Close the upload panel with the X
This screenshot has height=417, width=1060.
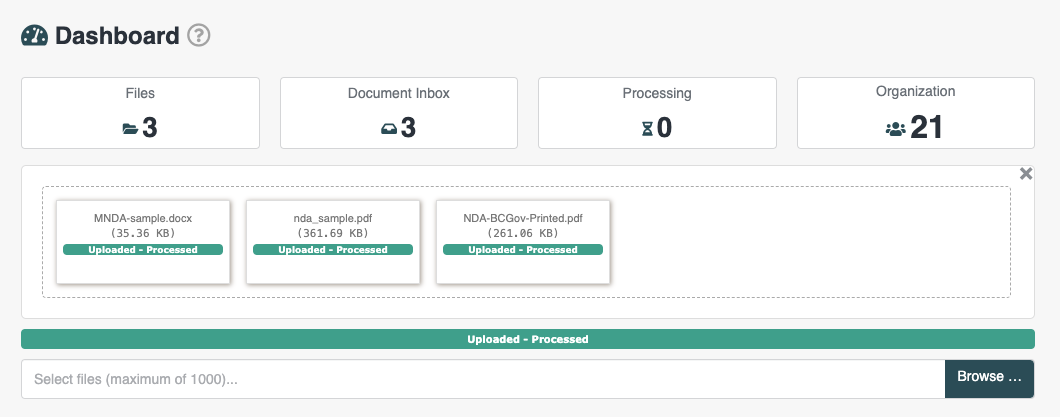(x=1025, y=174)
